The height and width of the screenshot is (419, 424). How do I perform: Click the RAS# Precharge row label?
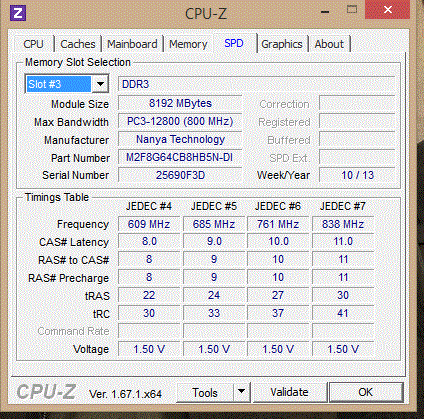[69, 278]
